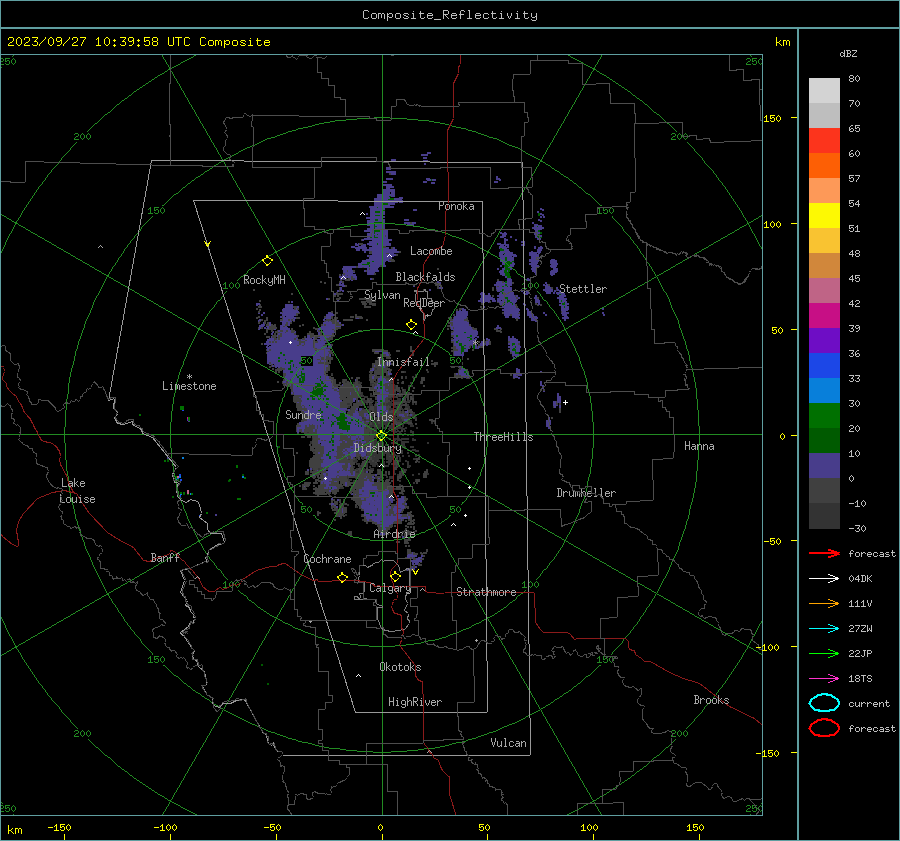Click the Sylvan label
Screen dimensions: 900x841
(382, 295)
